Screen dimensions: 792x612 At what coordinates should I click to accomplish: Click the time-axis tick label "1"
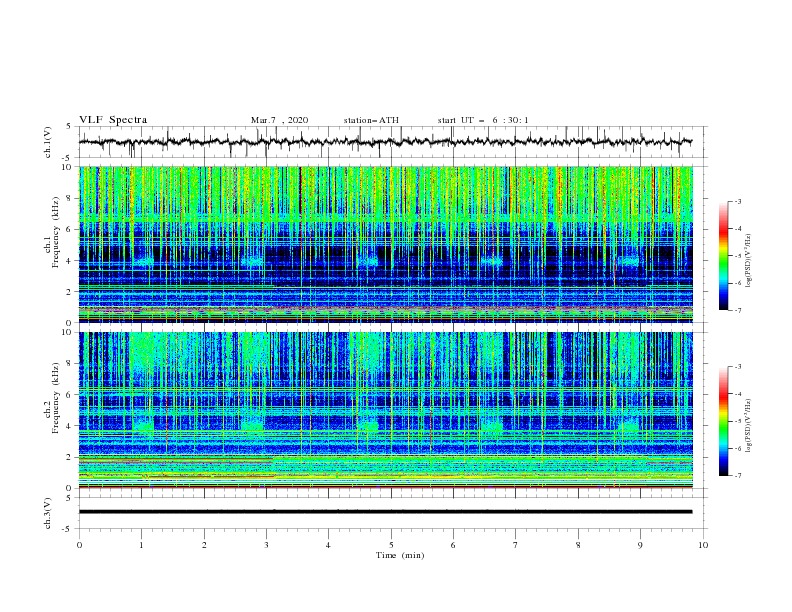(141, 545)
